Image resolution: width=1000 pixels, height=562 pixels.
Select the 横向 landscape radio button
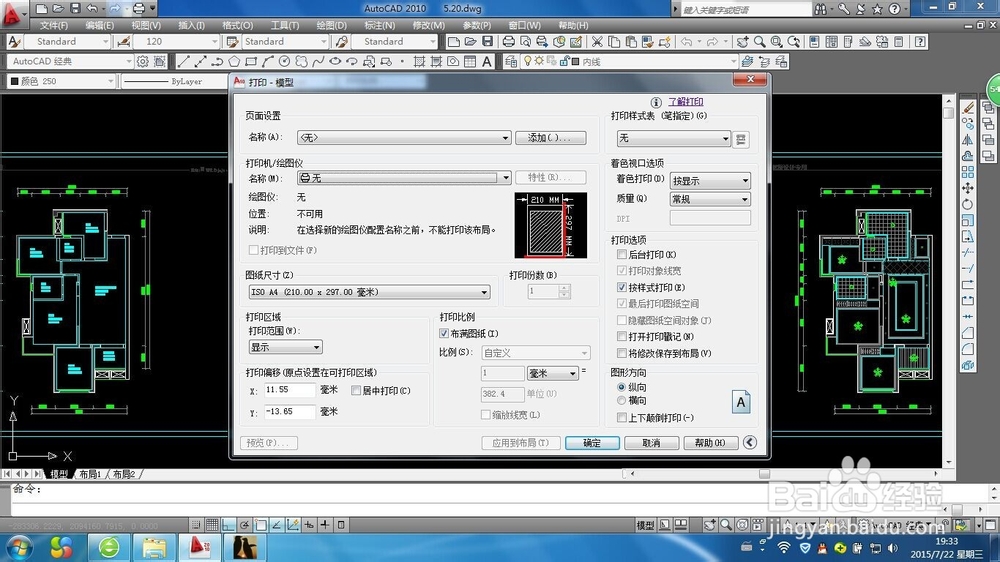[x=621, y=401]
